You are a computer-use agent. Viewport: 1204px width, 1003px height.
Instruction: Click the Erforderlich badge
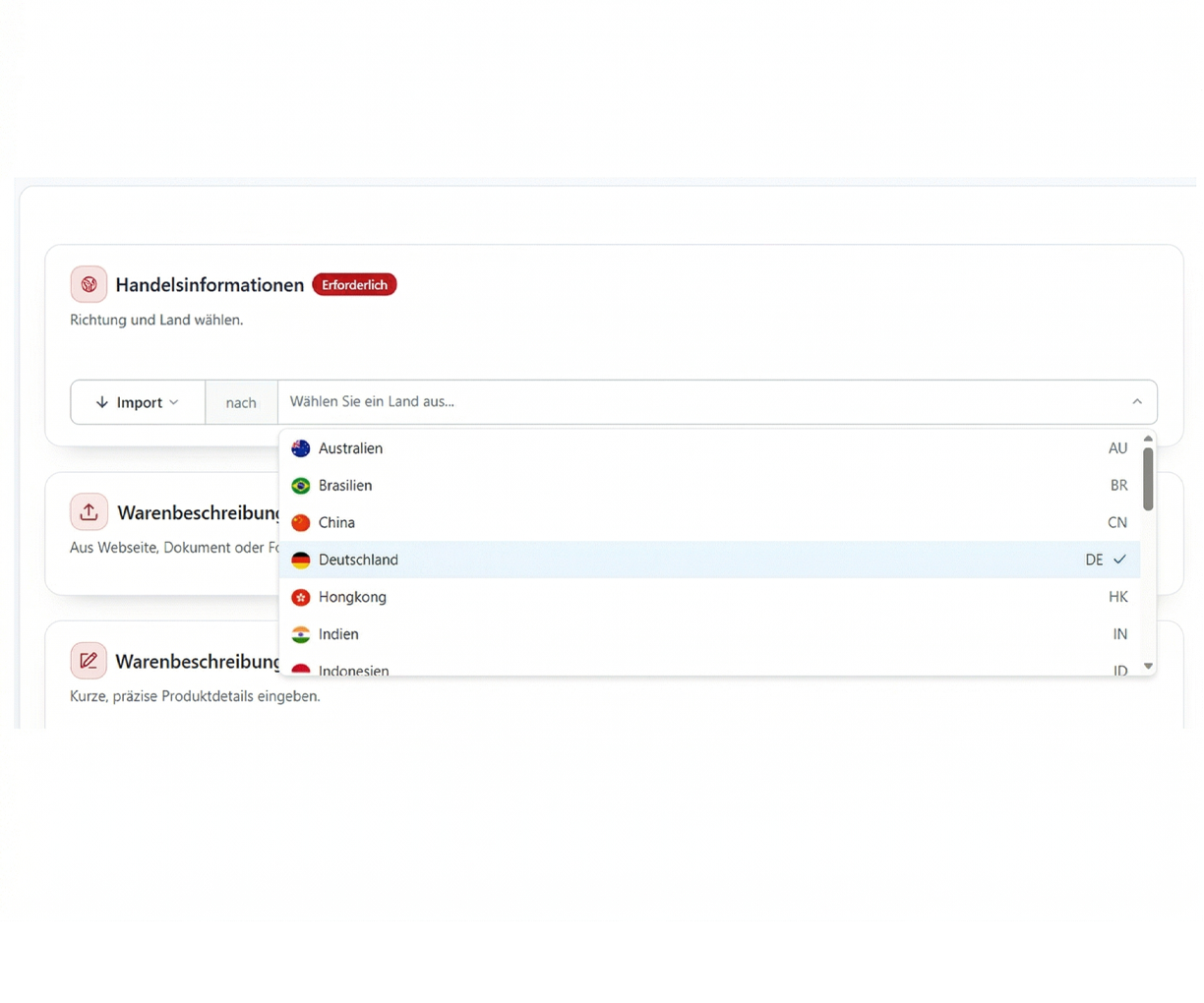tap(354, 285)
